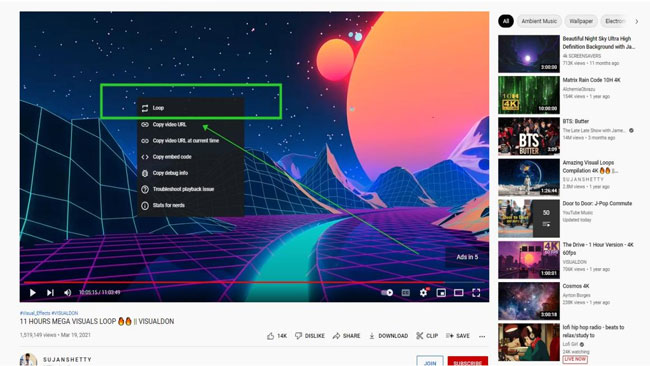Select the Wallpaper filter chip
This screenshot has height=366, width=650.
tap(581, 21)
